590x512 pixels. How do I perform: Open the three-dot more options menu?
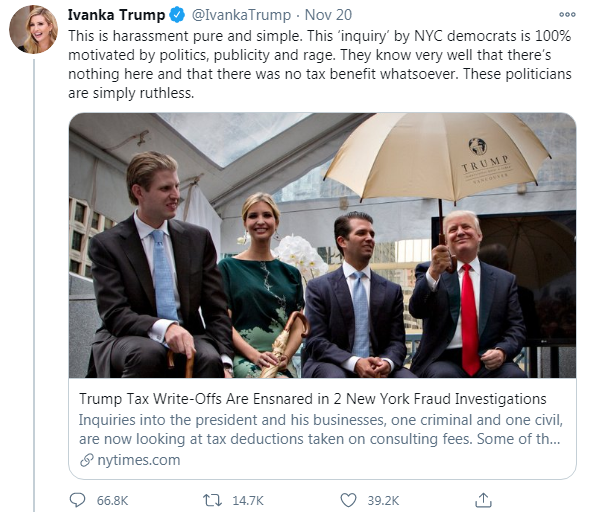(567, 15)
